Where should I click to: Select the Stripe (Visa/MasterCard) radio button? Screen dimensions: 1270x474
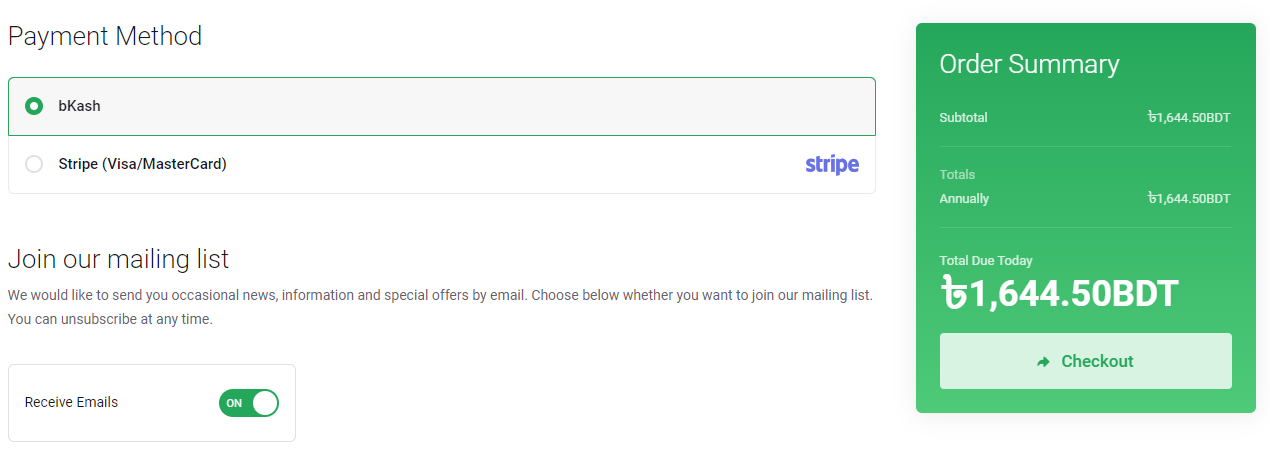[34, 164]
